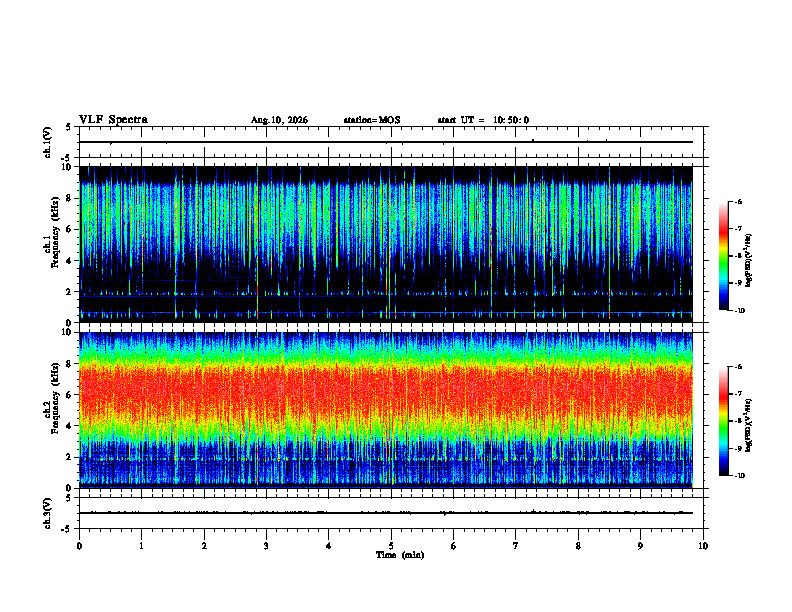Click the ch.2 spectrogram color scale bar
The width and height of the screenshot is (792, 612).
point(723,421)
